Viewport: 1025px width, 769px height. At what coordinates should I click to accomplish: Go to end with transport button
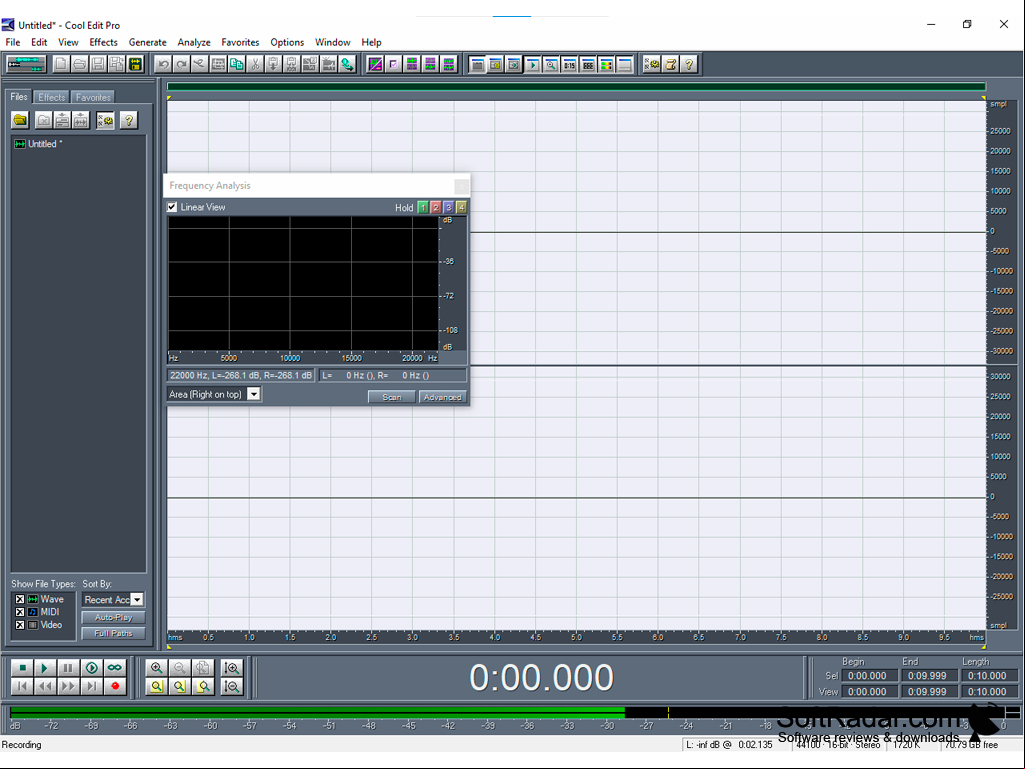pyautogui.click(x=92, y=686)
